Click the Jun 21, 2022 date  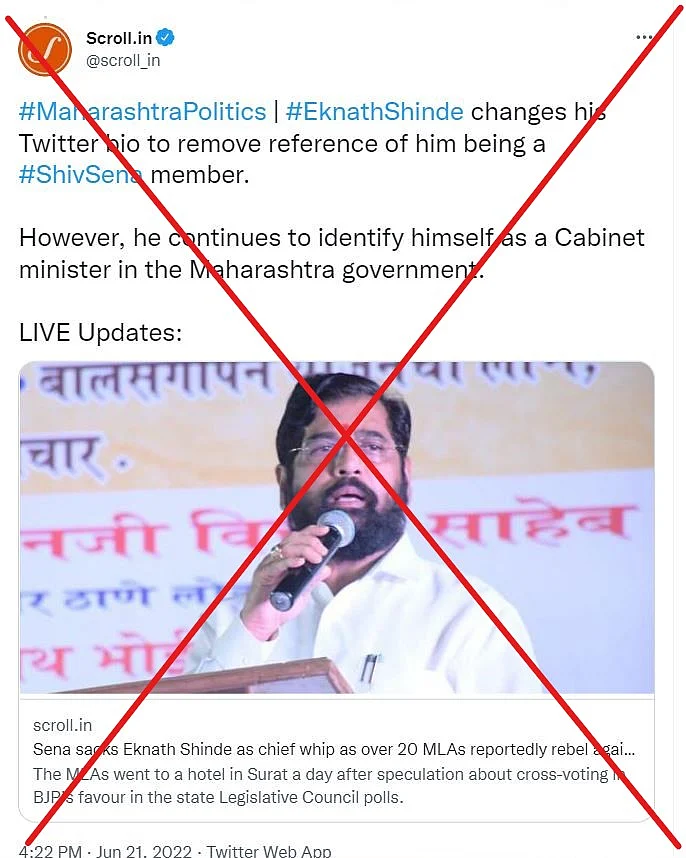tap(144, 851)
